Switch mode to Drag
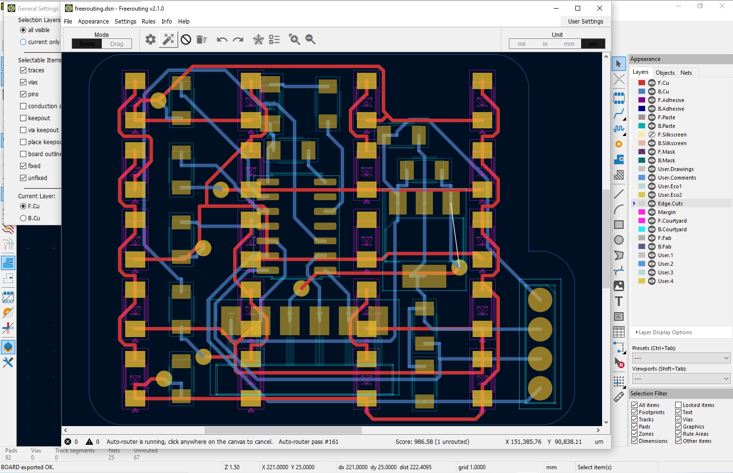733x473 pixels. 116,43
